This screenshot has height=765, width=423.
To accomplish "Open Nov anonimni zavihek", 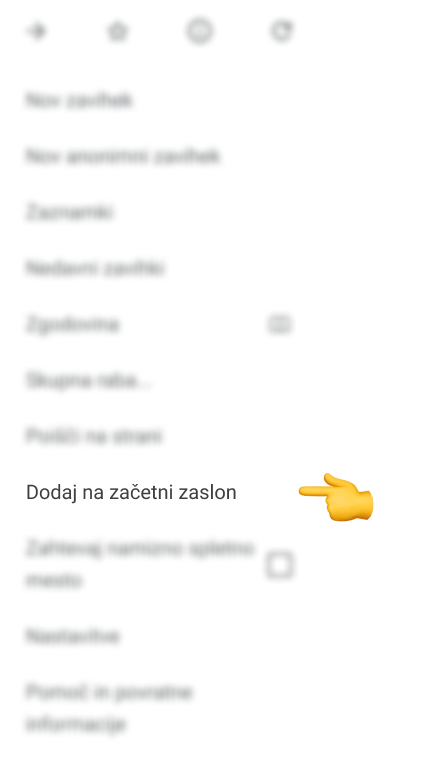I will tap(123, 156).
